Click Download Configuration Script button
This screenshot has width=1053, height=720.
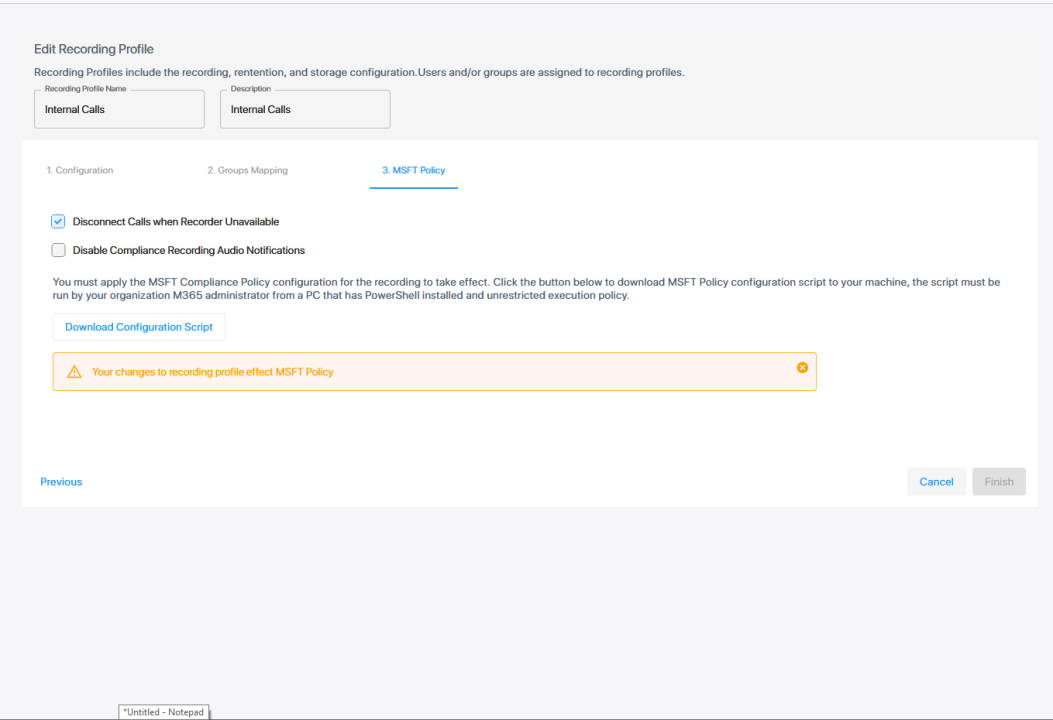[139, 327]
